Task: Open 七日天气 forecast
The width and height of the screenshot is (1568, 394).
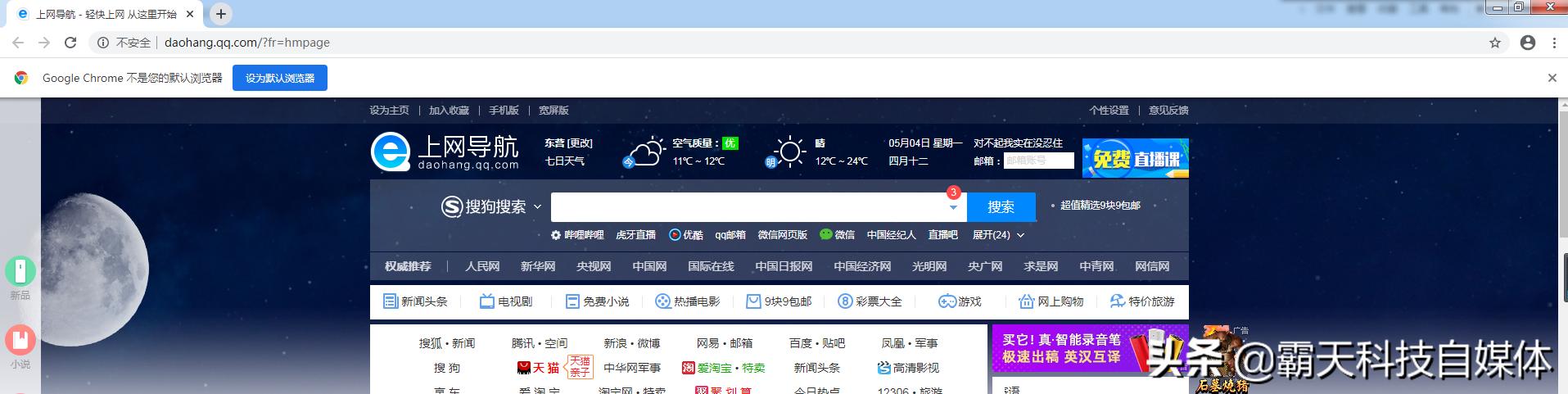Action: [x=565, y=161]
